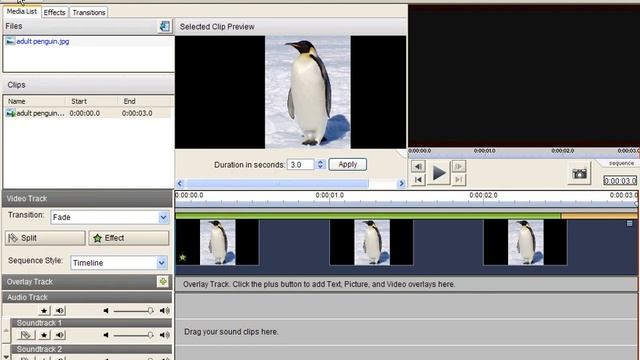The width and height of the screenshot is (640, 360).
Task: Click the Selected Clip Preview horizontal scrollbar
Action: (277, 183)
